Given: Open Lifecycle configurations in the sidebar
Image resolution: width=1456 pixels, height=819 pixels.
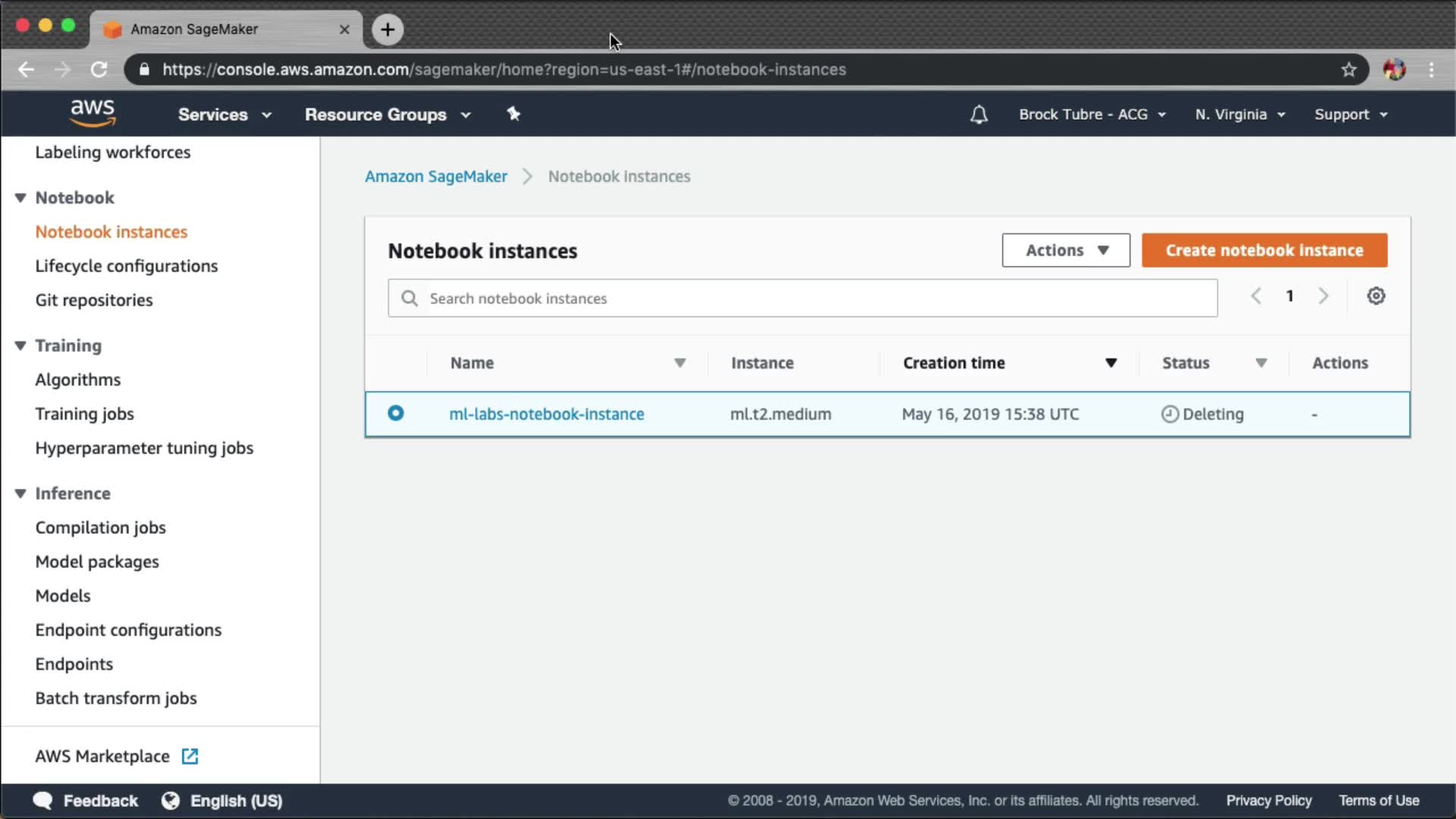Looking at the screenshot, I should click(x=127, y=266).
